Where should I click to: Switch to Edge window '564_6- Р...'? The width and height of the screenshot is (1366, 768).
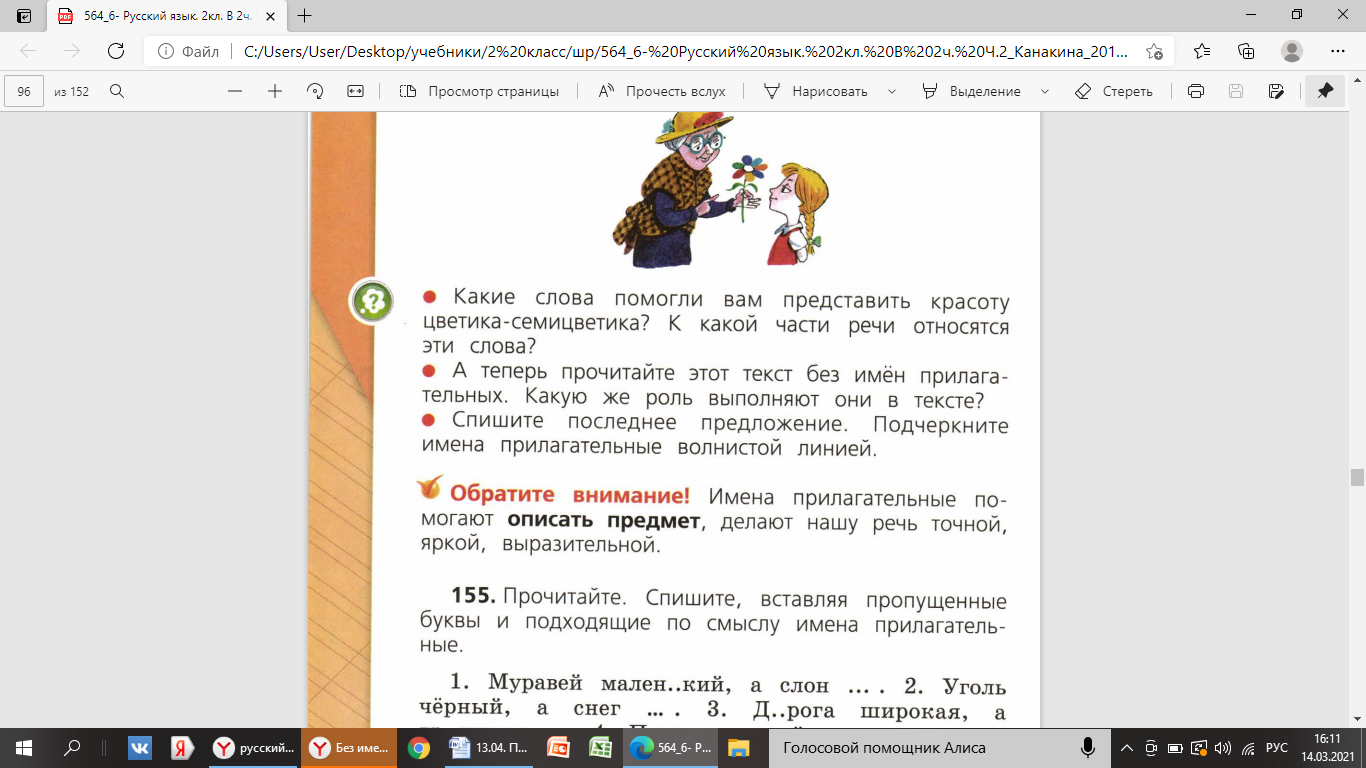tap(669, 747)
